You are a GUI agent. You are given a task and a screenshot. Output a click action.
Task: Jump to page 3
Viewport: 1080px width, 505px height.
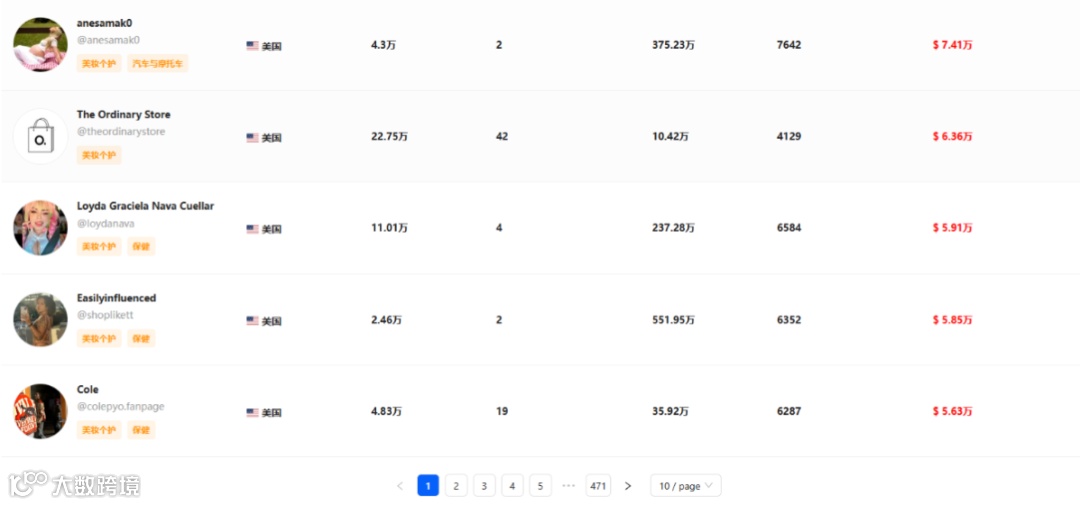pyautogui.click(x=484, y=486)
